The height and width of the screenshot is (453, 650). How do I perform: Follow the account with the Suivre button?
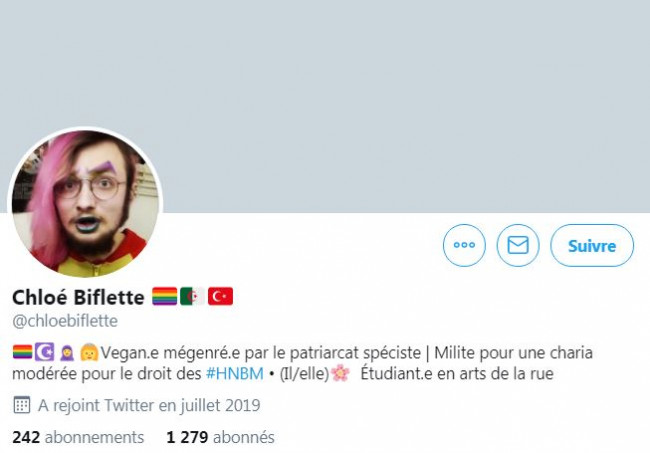[x=592, y=245]
